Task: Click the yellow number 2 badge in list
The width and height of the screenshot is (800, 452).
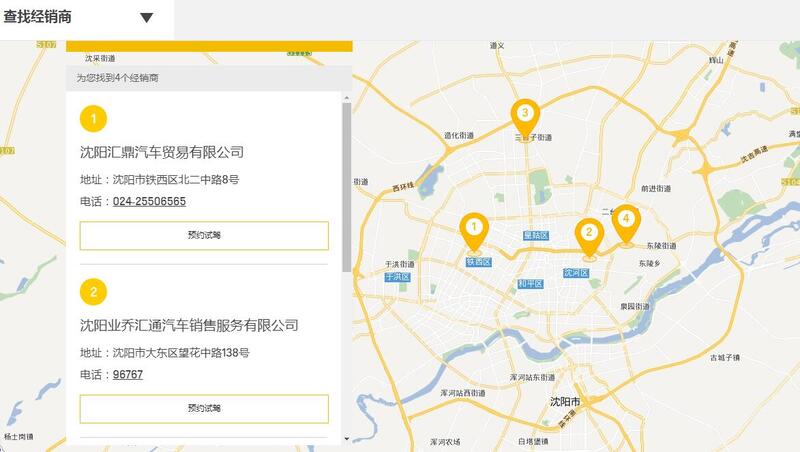Action: 93,292
